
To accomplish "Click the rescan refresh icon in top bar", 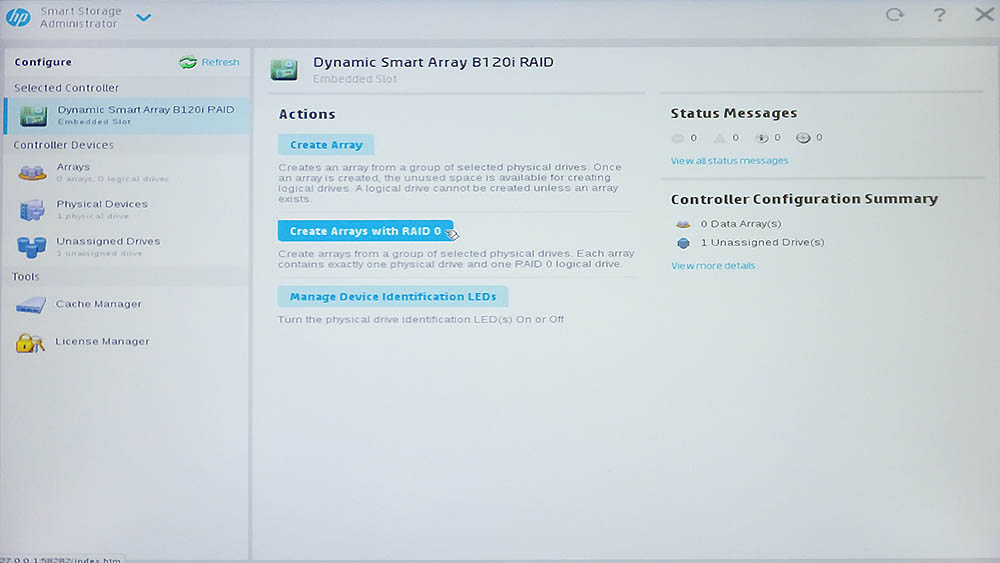I will [895, 15].
